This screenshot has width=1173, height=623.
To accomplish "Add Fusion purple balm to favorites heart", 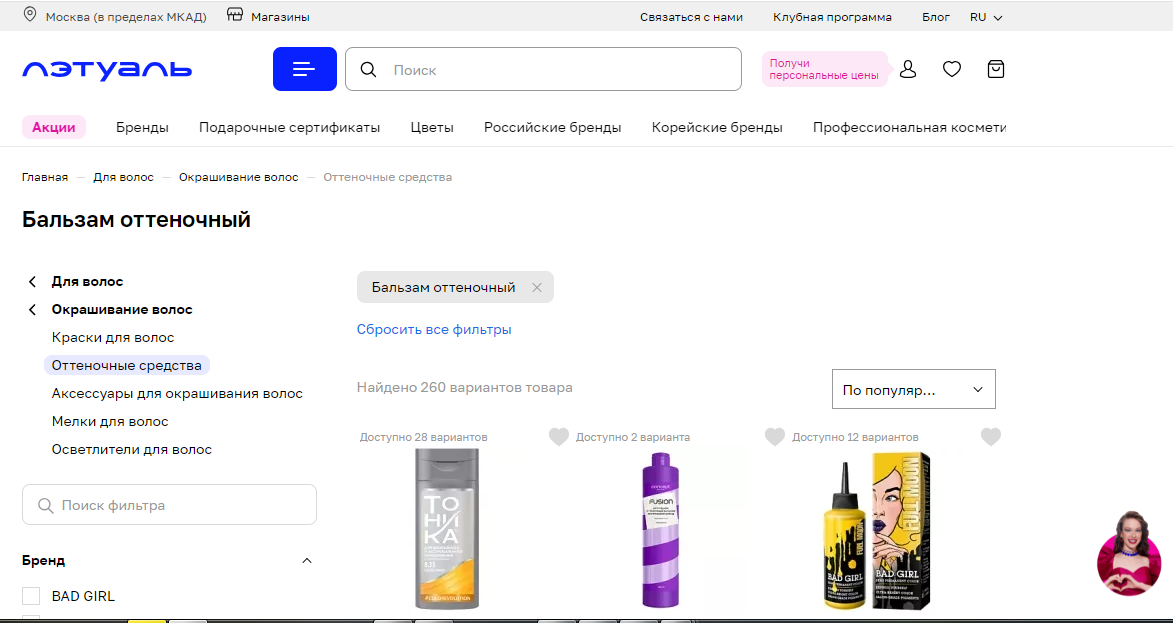I will click(775, 437).
